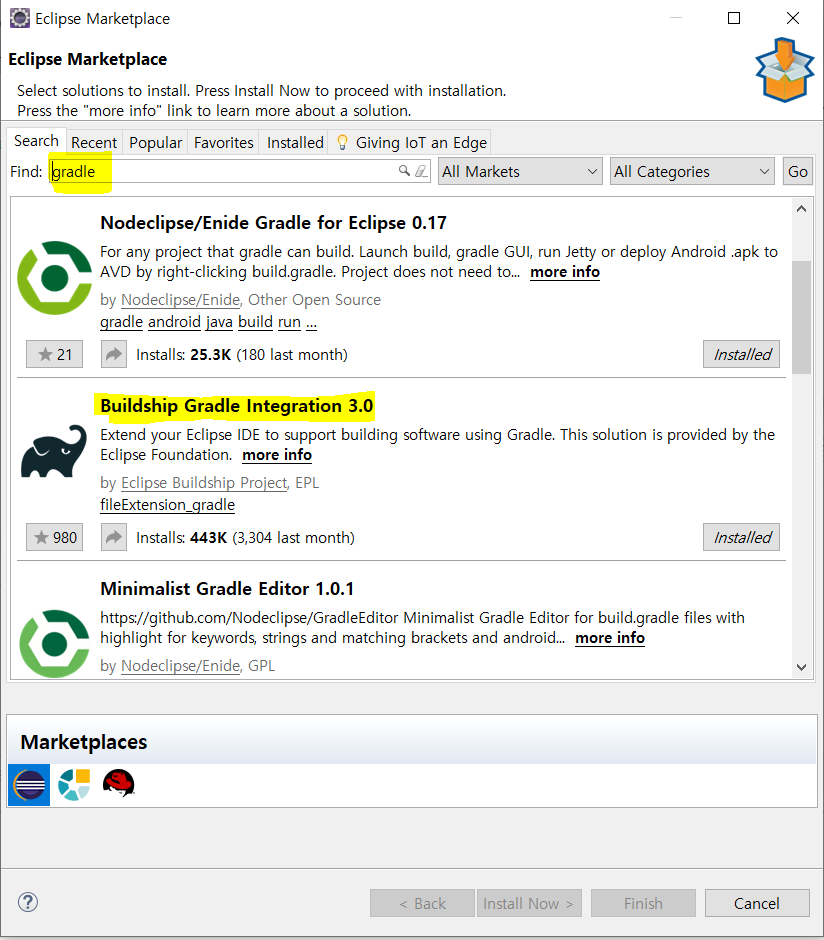Open more info for Buildship Gradle Integration
The image size is (824, 940).
pos(277,455)
